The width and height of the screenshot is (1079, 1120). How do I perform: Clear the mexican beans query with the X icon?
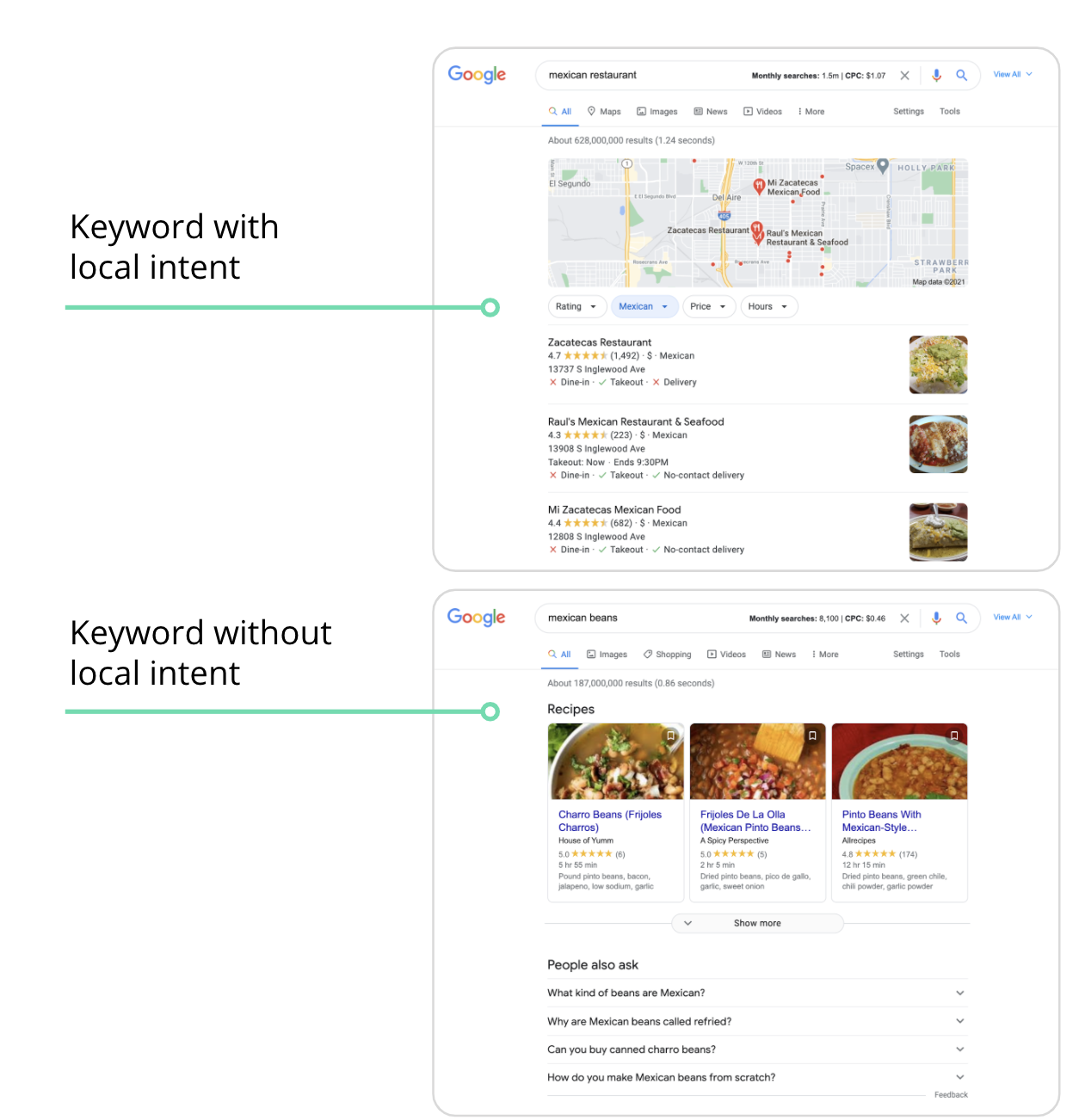click(904, 618)
